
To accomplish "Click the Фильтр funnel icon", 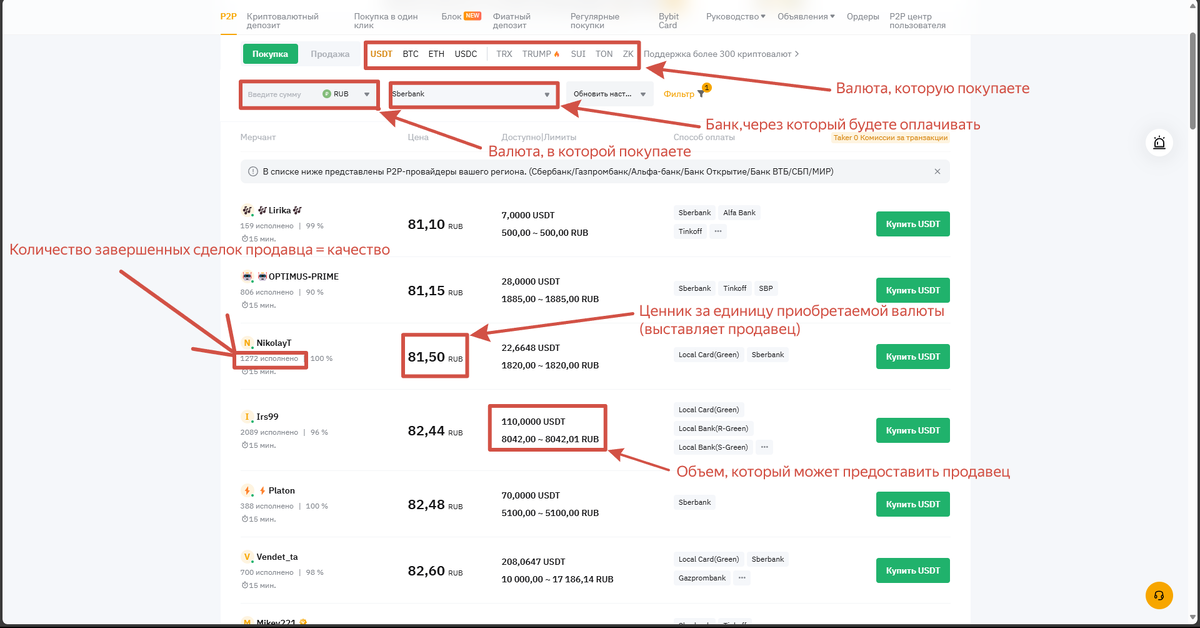I will (702, 93).
